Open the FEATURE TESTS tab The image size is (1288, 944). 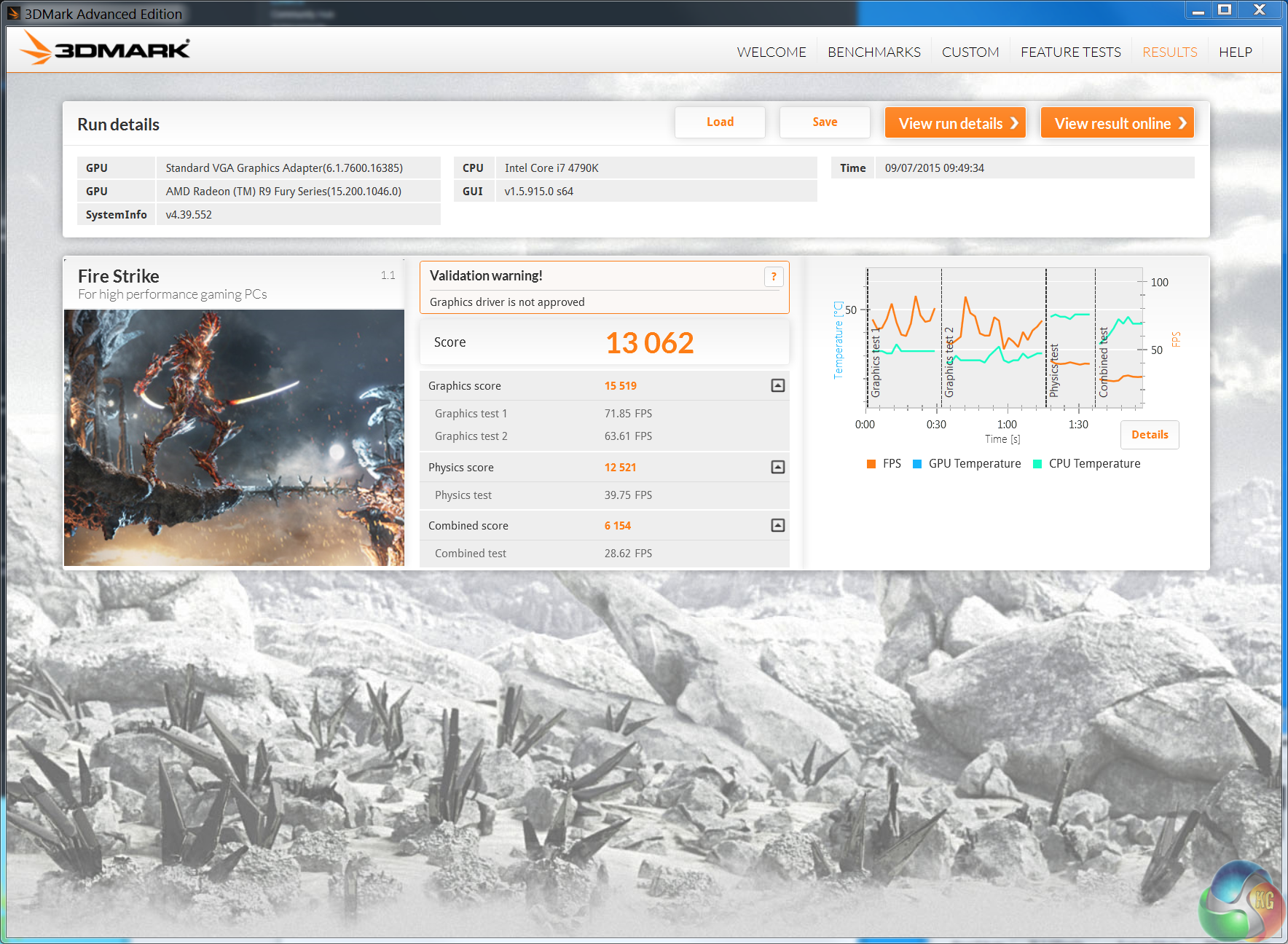(1070, 52)
